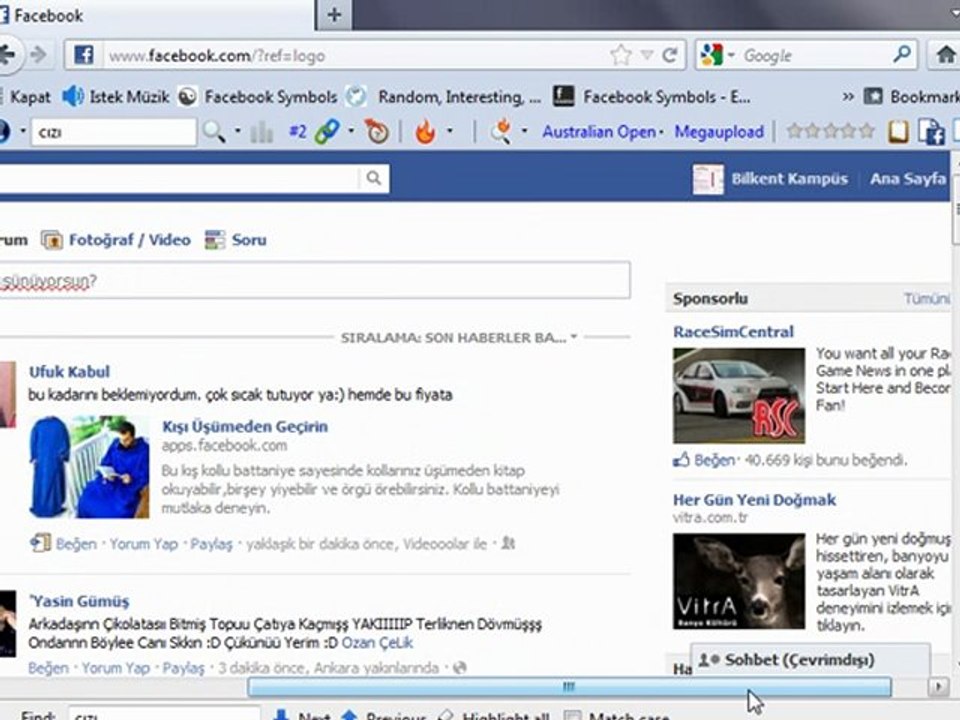Click the blue blanket post thumbnail
This screenshot has width=960, height=720.
point(89,467)
